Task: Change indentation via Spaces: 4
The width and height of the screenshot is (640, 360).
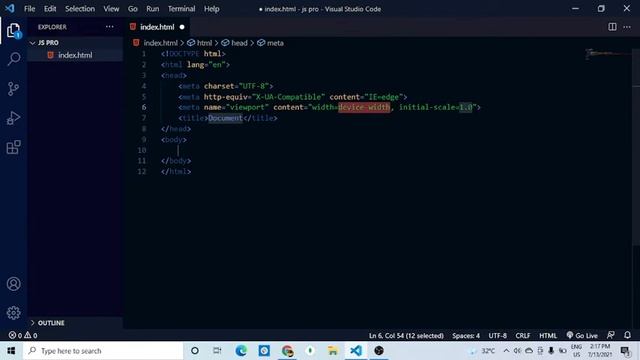Action: click(x=466, y=336)
